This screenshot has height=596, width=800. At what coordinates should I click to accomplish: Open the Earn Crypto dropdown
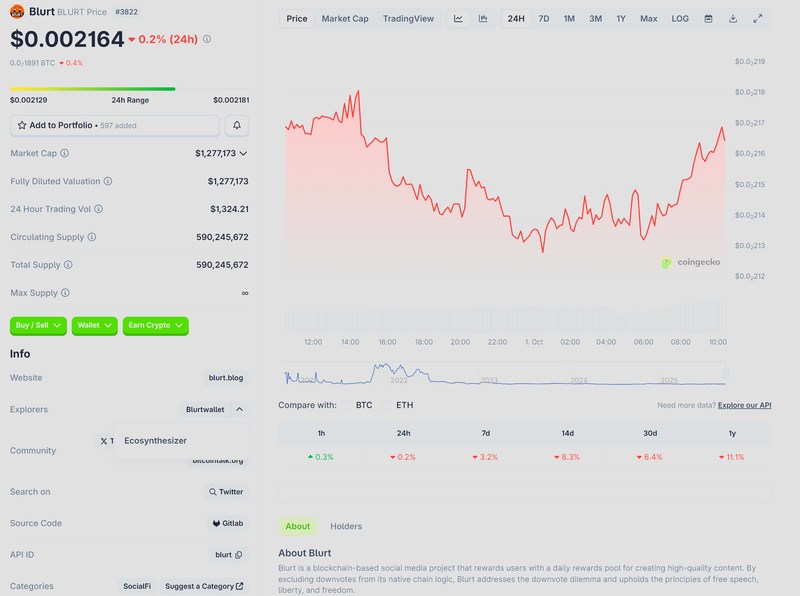click(x=155, y=325)
